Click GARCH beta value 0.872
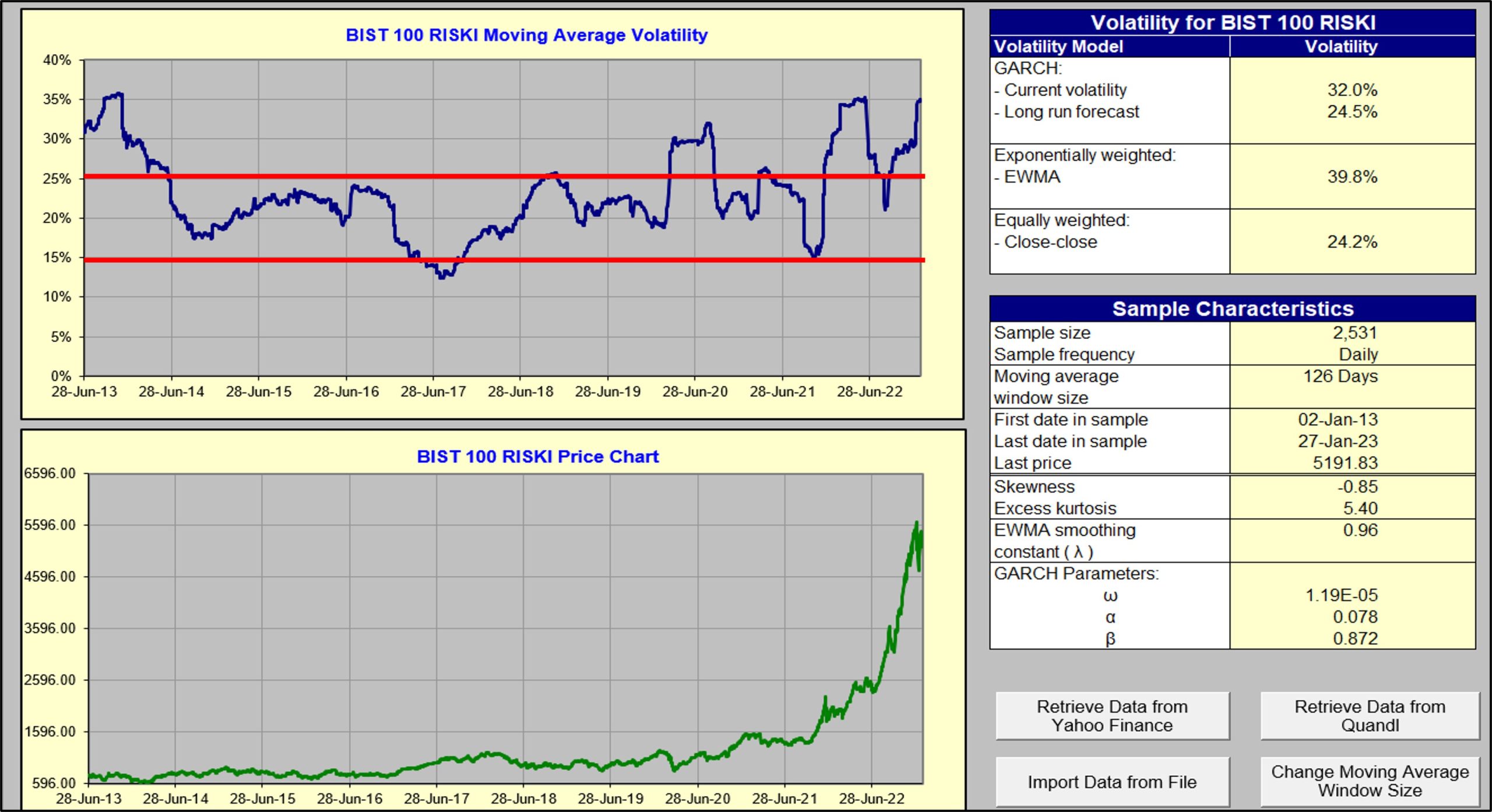This screenshot has width=1492, height=812. (x=1356, y=638)
